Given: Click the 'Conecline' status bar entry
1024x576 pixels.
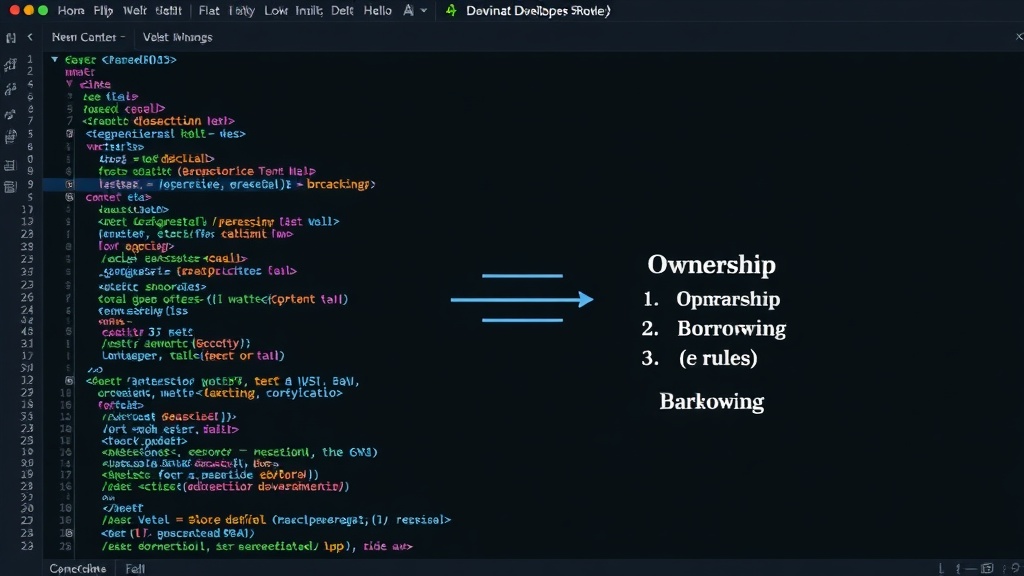Looking at the screenshot, I should point(78,569).
